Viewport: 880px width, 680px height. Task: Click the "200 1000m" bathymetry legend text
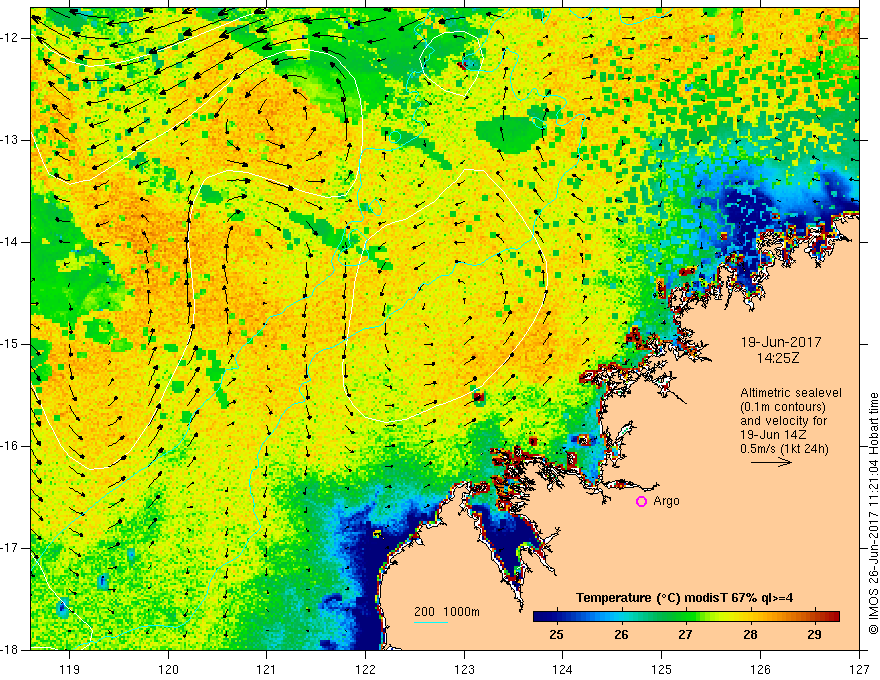pyautogui.click(x=447, y=612)
